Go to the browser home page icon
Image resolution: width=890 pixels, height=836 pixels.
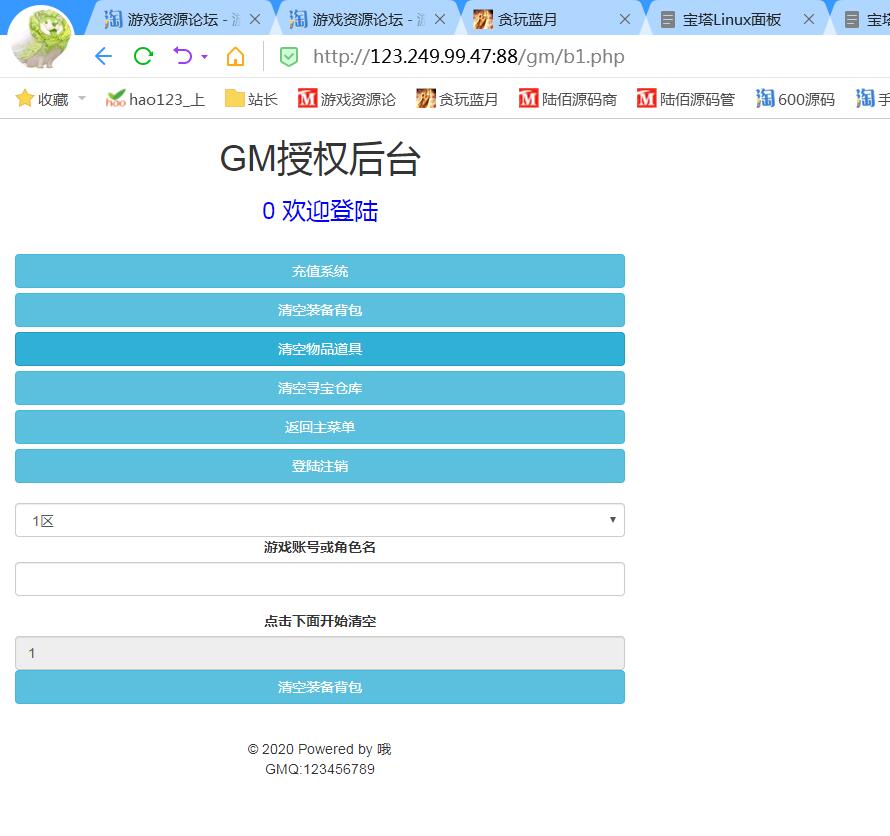pyautogui.click(x=235, y=56)
